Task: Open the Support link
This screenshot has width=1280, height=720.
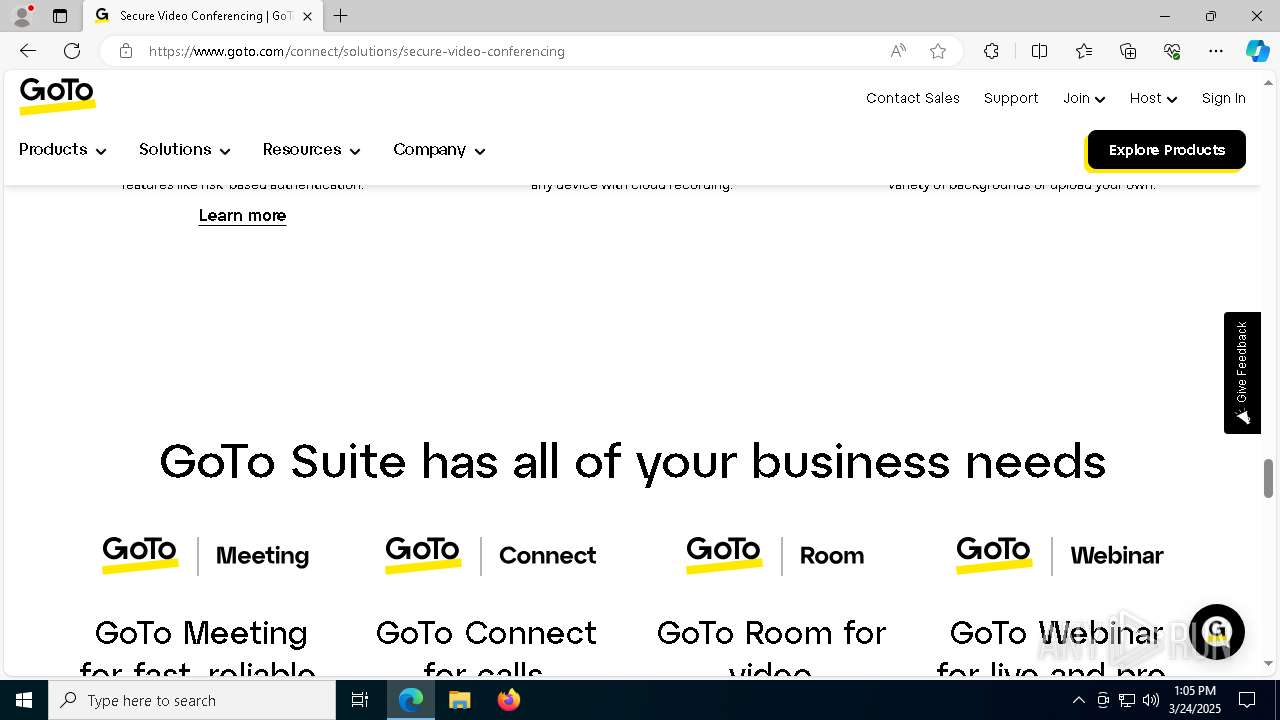Action: [x=1011, y=98]
